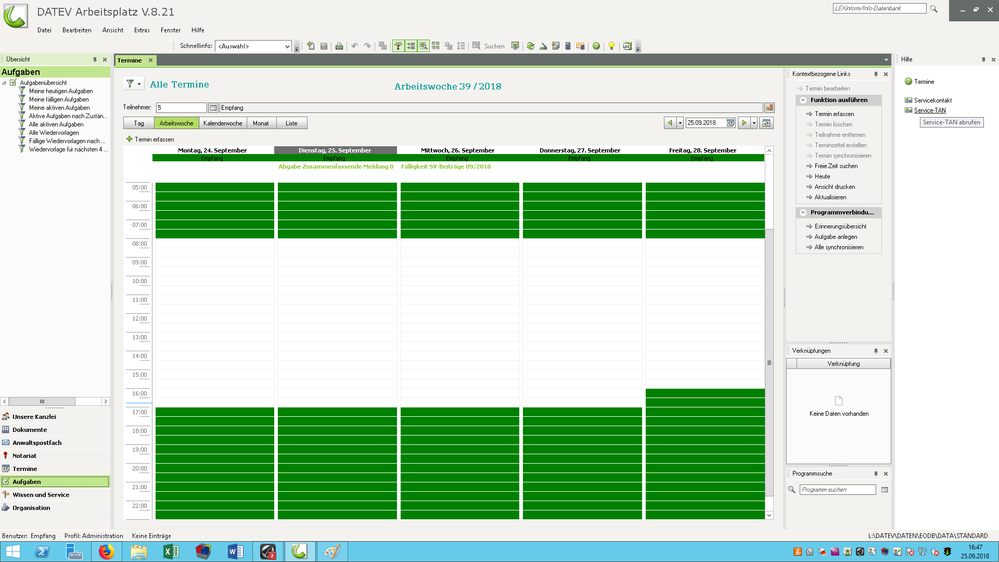The image size is (999, 562).
Task: Click the undo arrow icon
Action: 355,46
